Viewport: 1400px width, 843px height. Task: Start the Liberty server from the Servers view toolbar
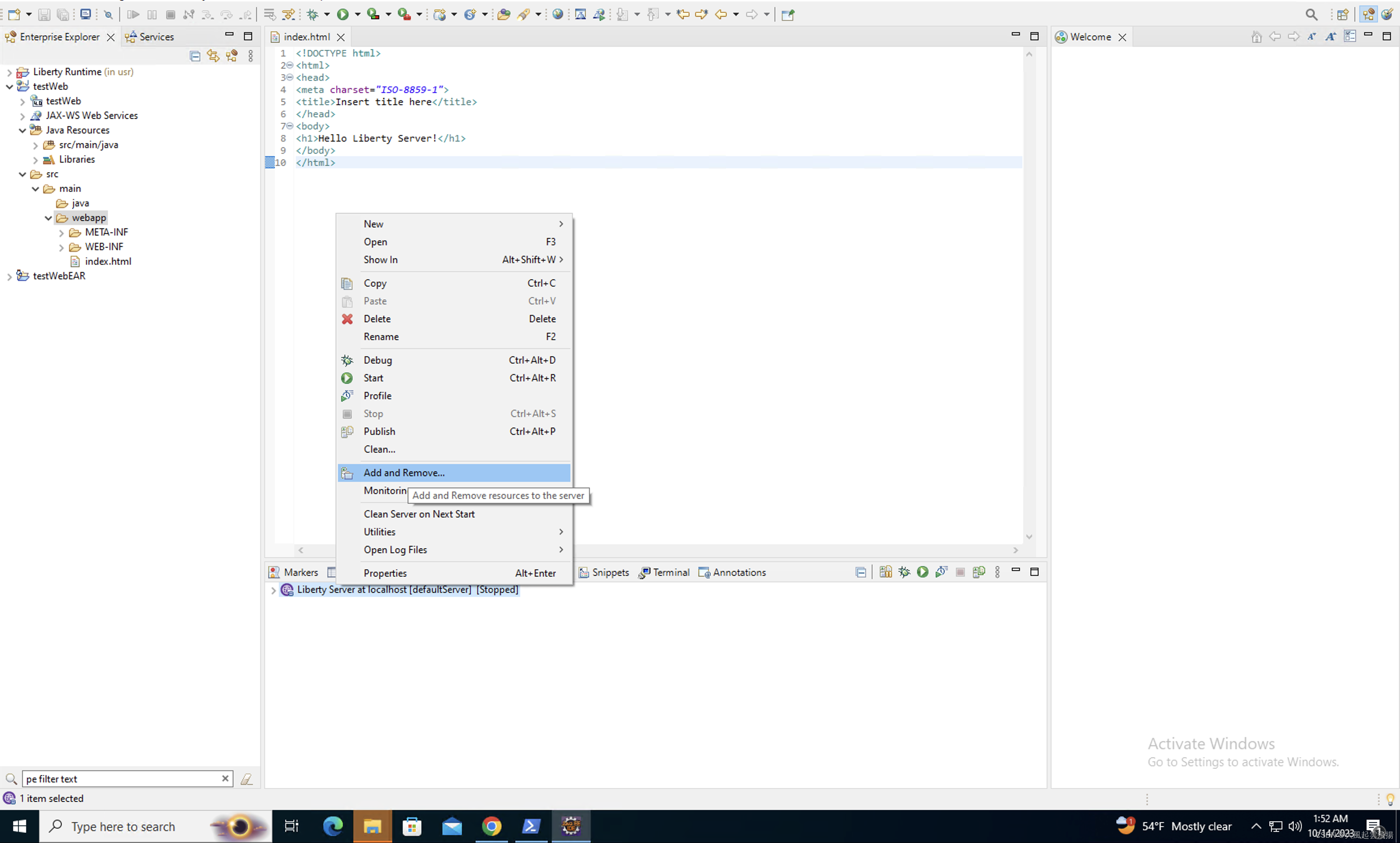pos(922,572)
